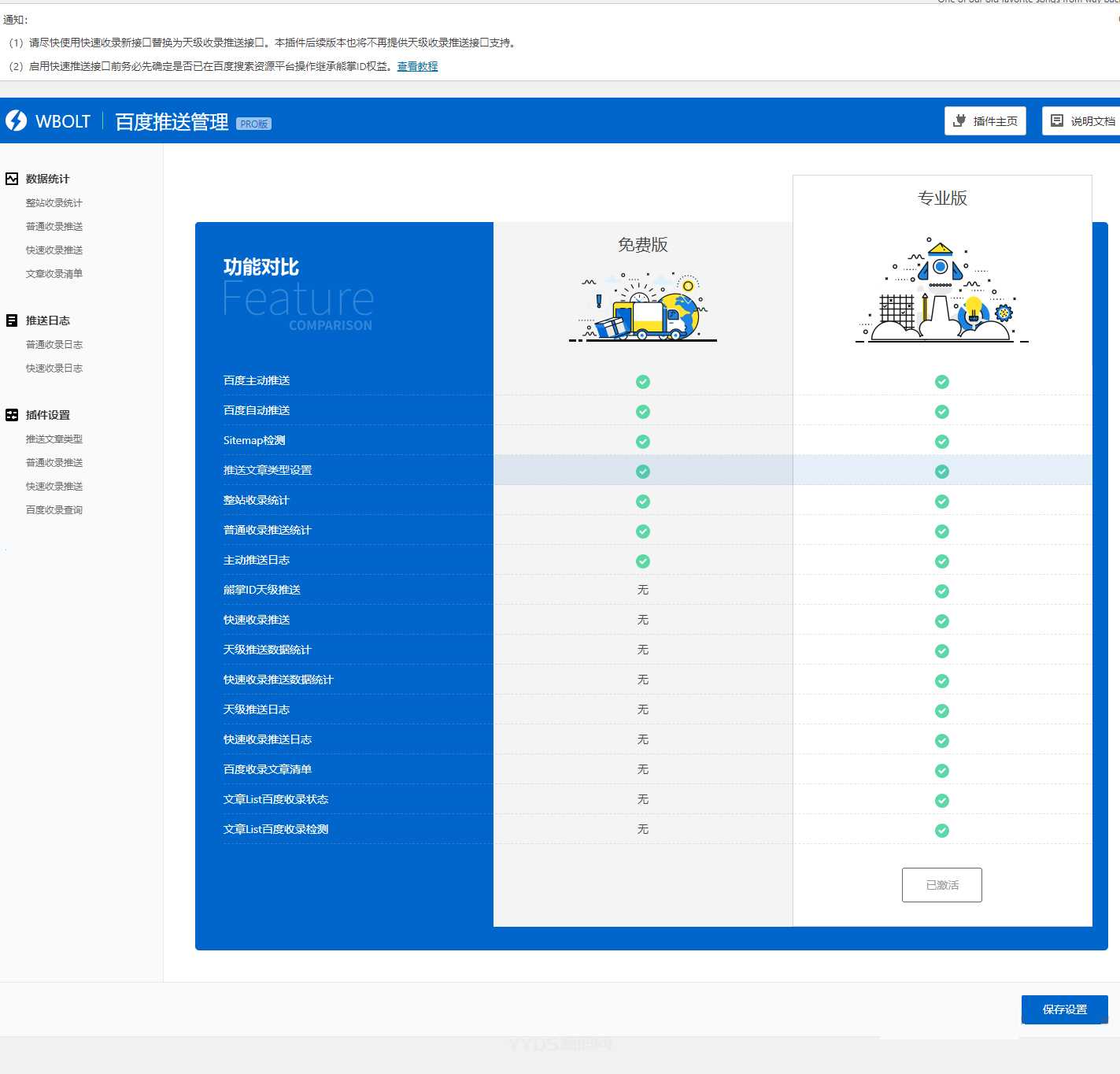Screen dimensions: 1120x1074
Task: Click the WBOLT lightning bolt logo
Action: (17, 120)
